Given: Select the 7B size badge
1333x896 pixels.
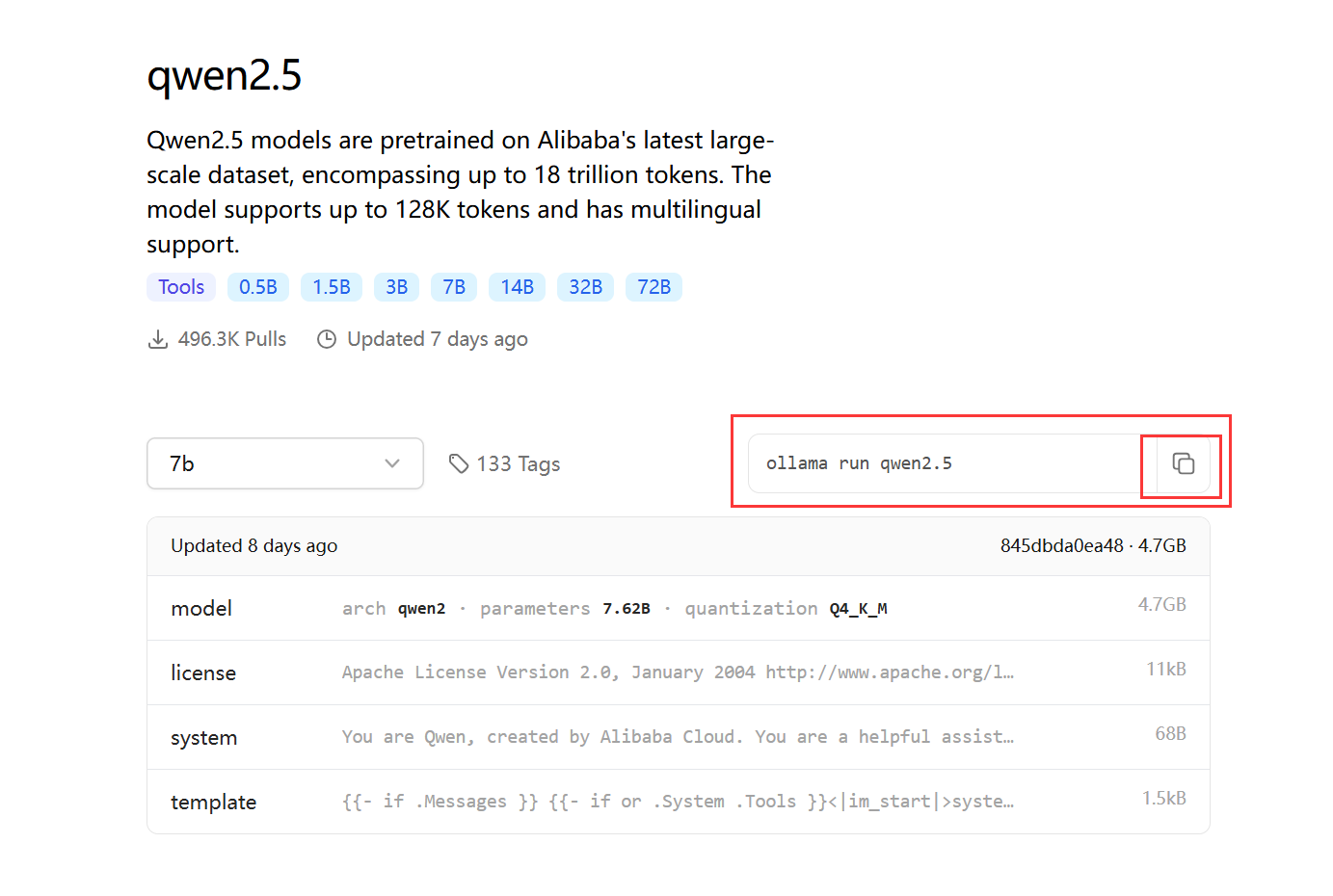Looking at the screenshot, I should (x=454, y=287).
